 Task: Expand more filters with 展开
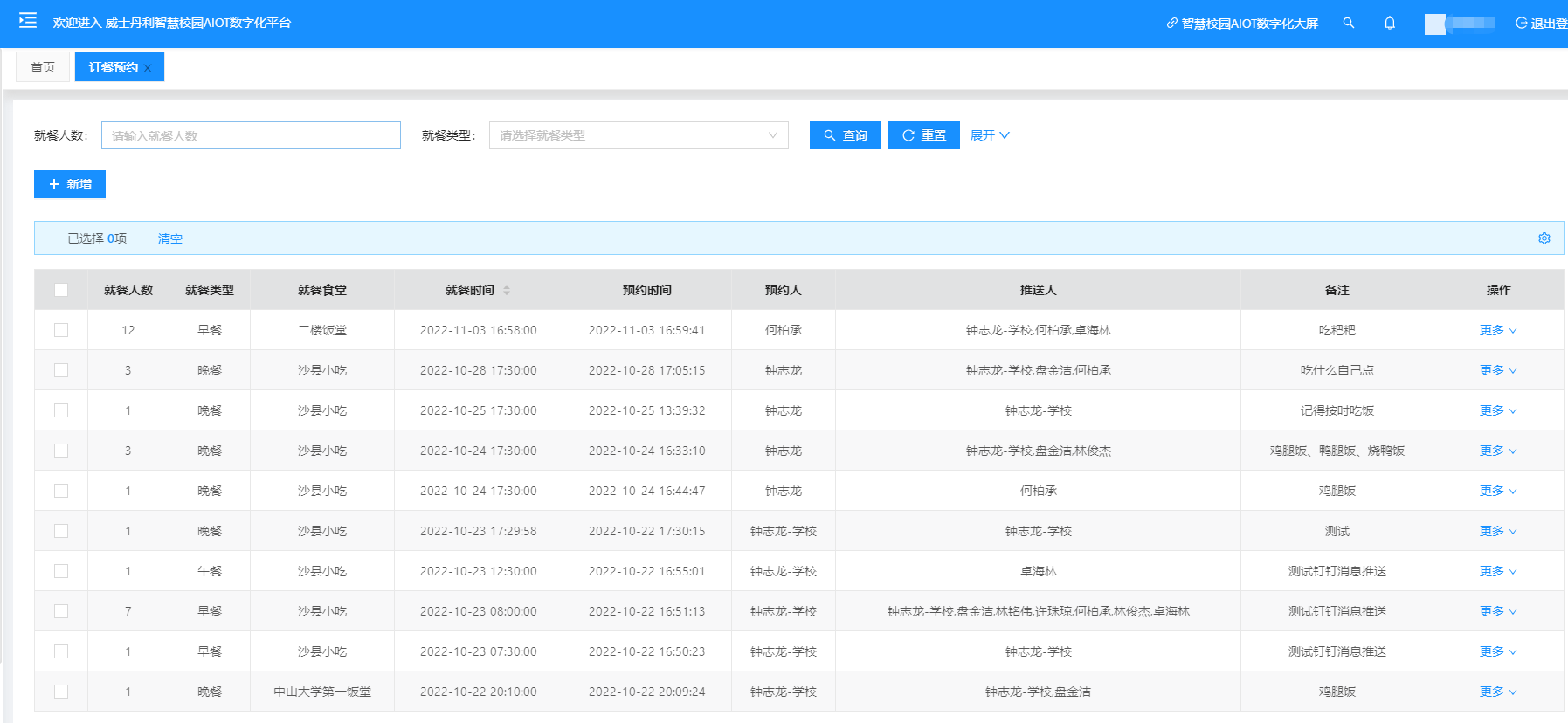tap(990, 135)
